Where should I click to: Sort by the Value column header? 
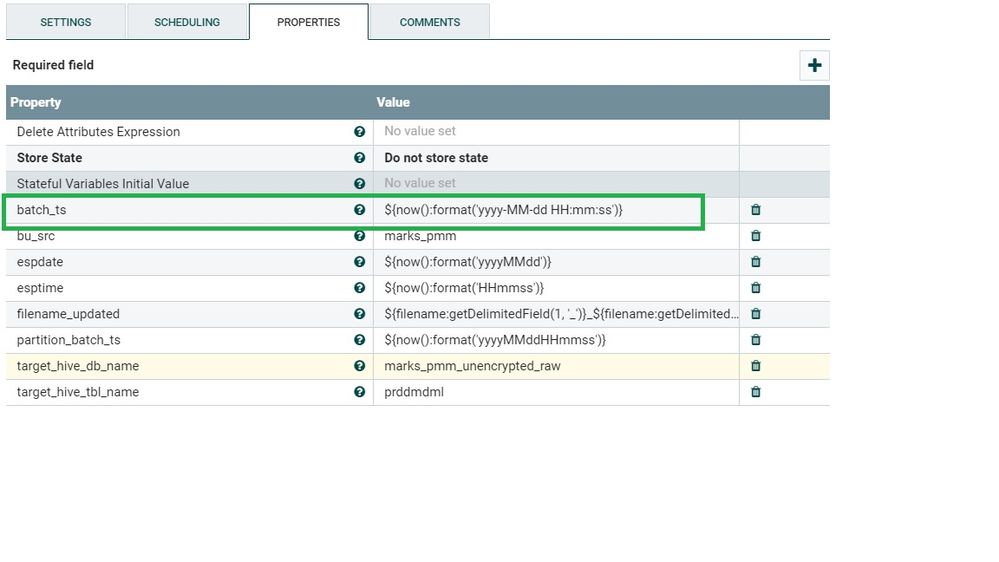point(393,102)
